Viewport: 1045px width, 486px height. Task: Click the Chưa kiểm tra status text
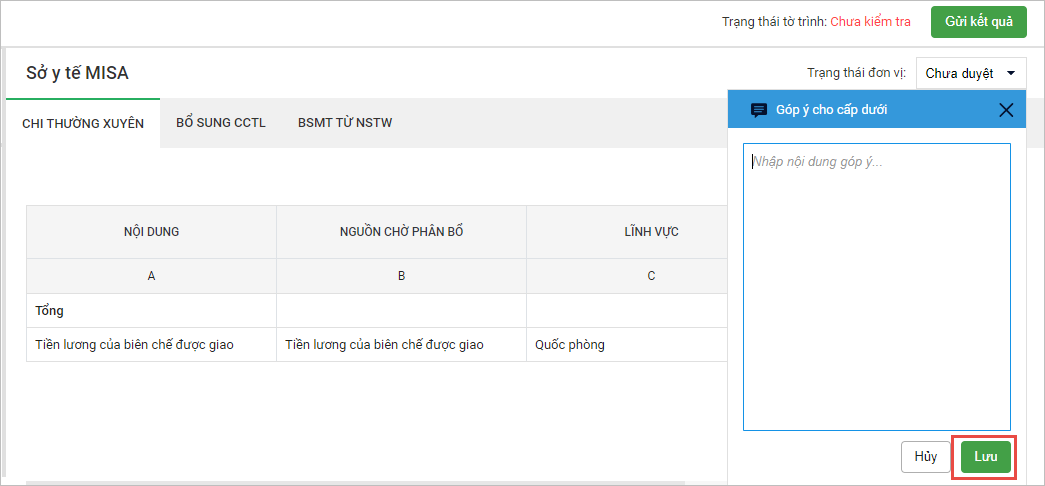870,22
